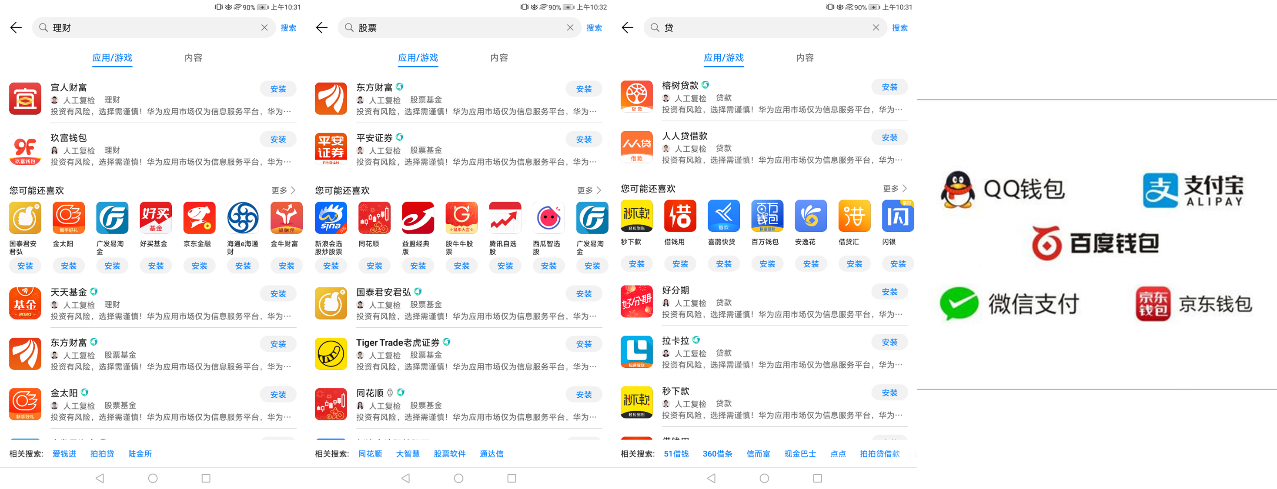The height and width of the screenshot is (489, 1277).
Task: Tap Android back triangle on 理财 screen
Action: pos(99,478)
